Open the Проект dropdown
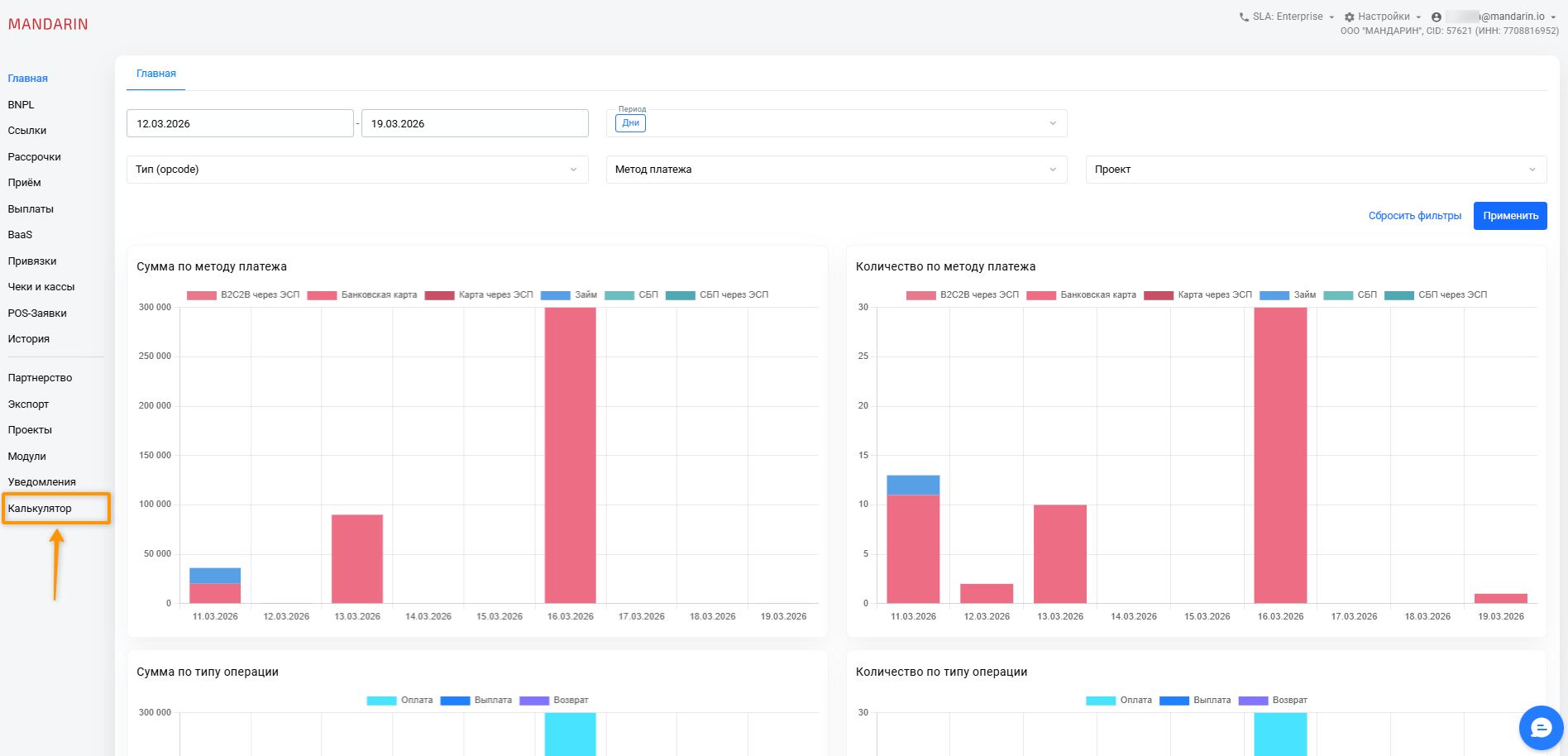This screenshot has width=1568, height=756. [1315, 170]
